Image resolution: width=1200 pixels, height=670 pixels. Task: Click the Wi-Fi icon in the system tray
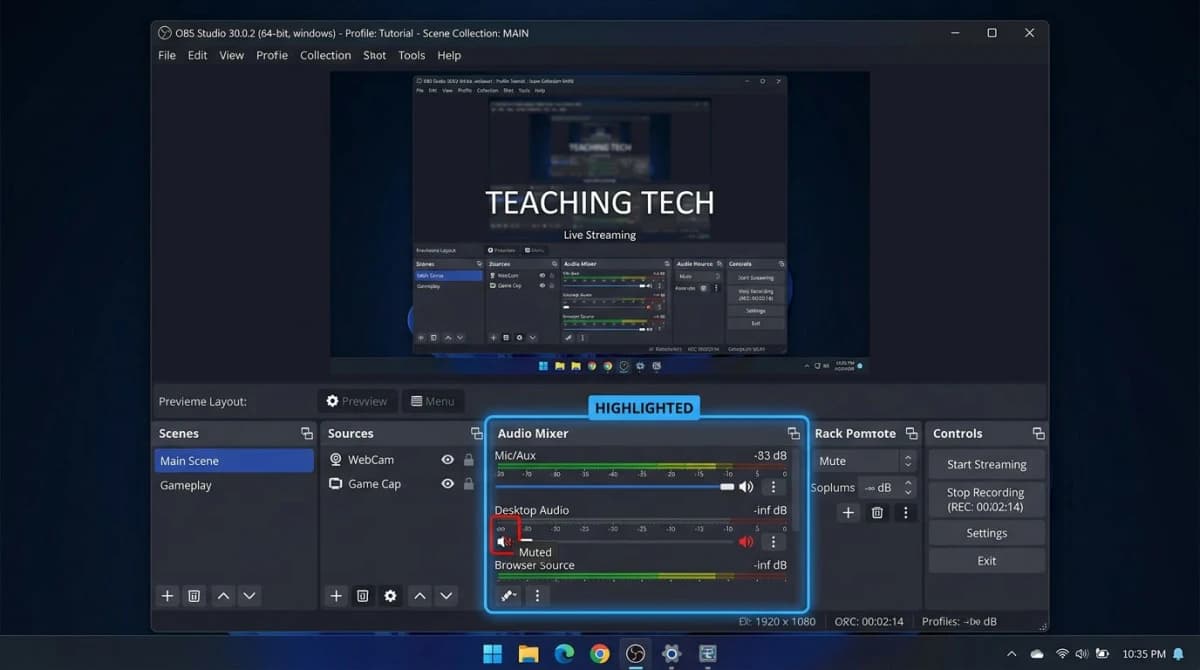click(1062, 654)
